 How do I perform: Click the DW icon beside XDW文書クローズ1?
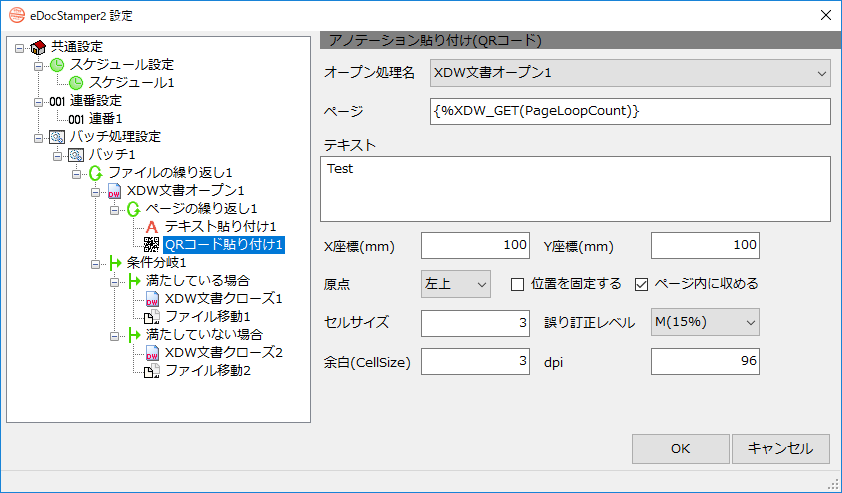point(153,299)
